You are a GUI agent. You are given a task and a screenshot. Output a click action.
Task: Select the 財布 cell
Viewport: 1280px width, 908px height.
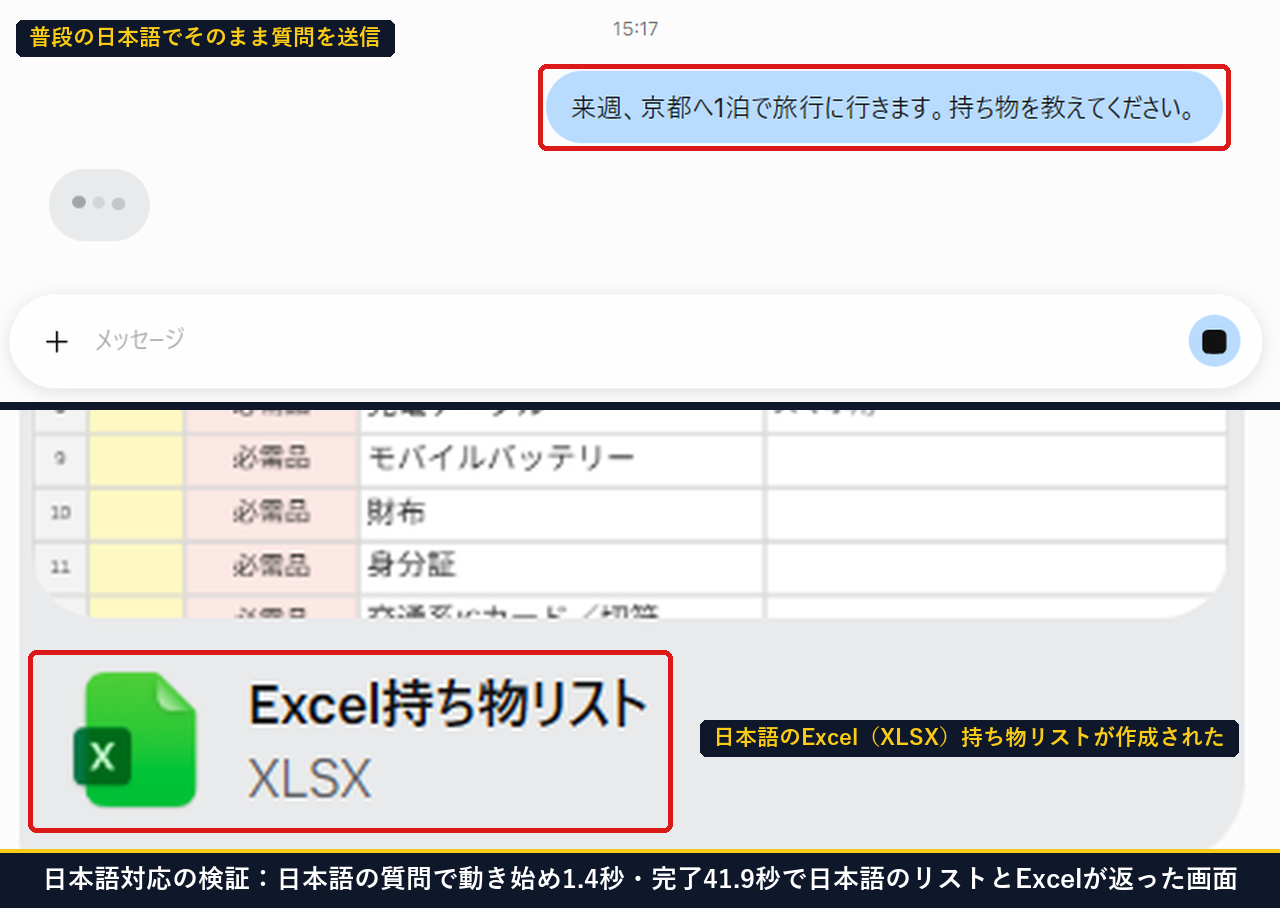pos(562,513)
